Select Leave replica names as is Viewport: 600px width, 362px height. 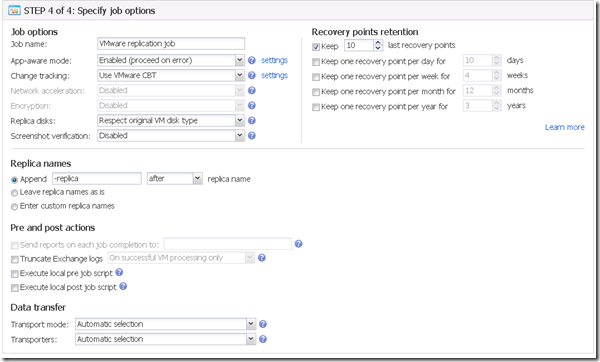(x=15, y=193)
